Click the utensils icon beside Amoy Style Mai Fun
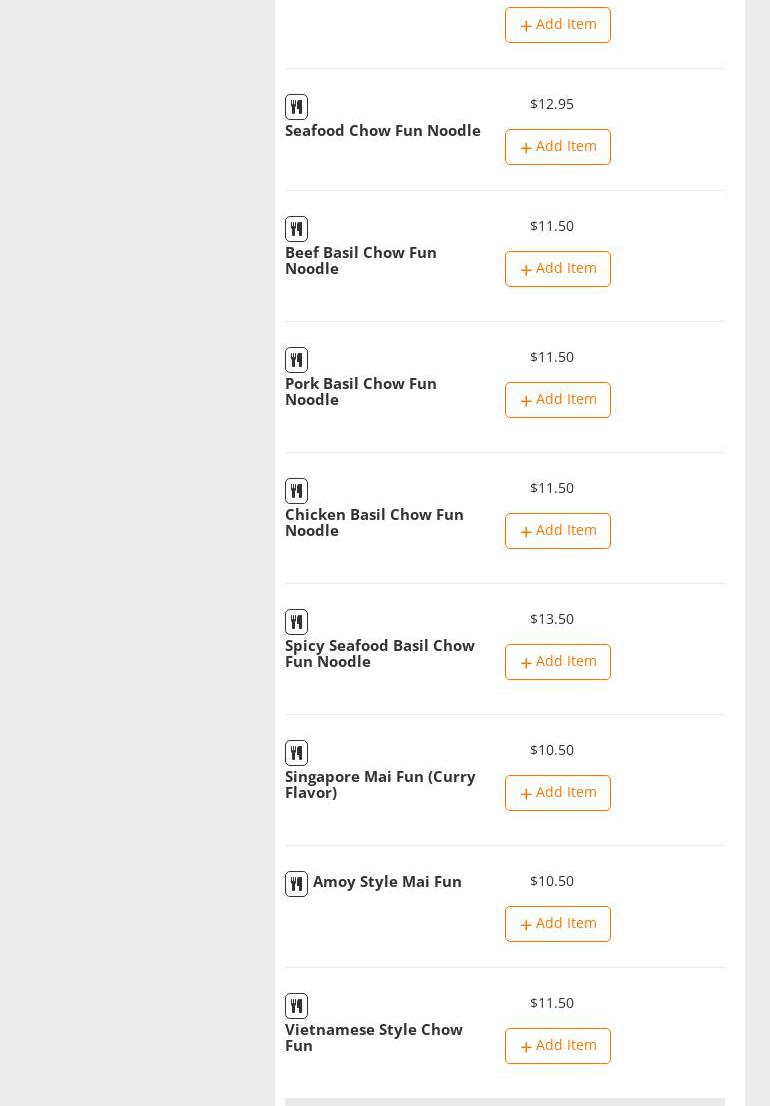 pyautogui.click(x=296, y=884)
